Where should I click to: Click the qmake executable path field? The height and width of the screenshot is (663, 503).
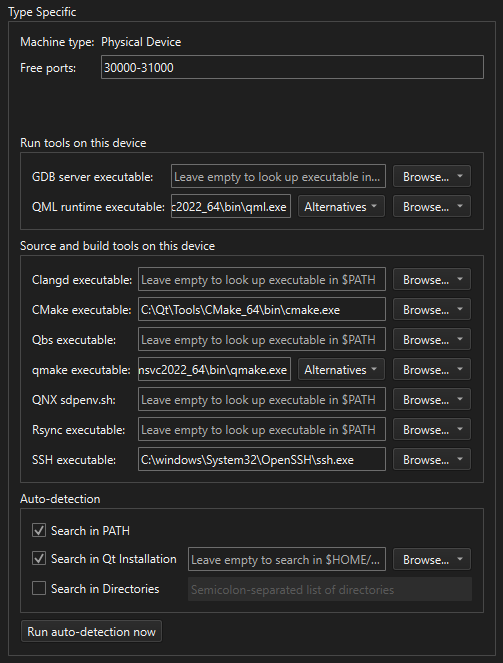pos(214,370)
